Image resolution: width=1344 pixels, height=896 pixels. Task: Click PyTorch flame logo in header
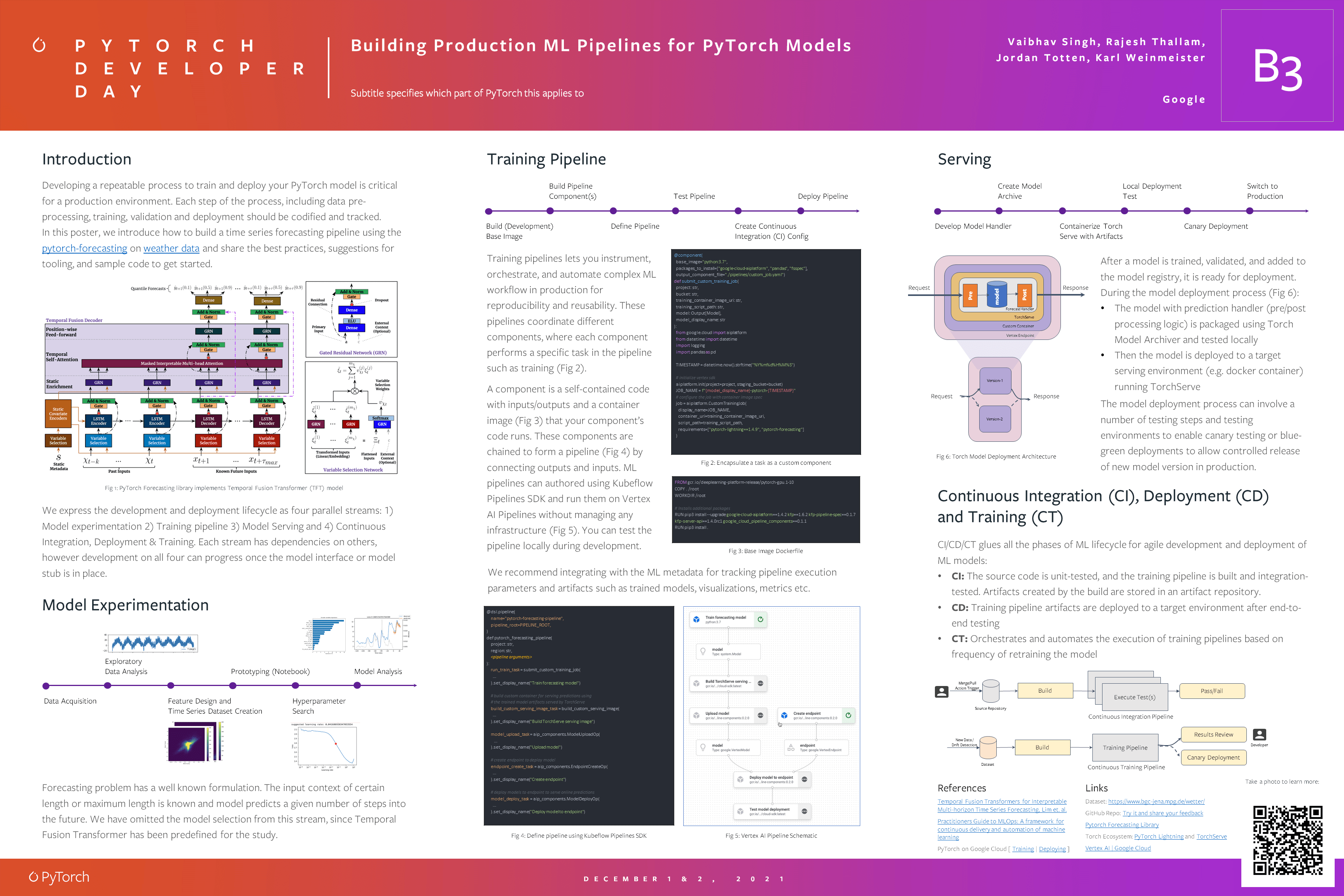[x=39, y=45]
